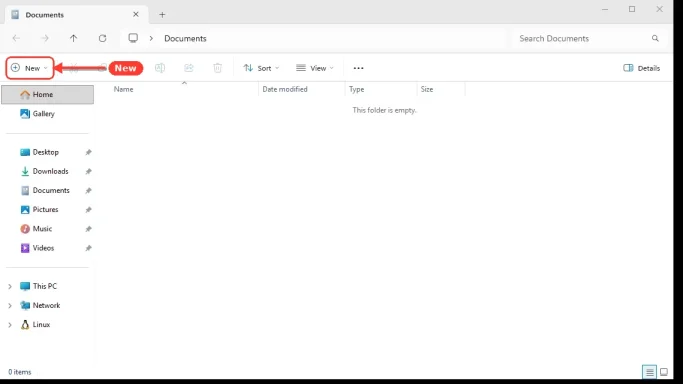Expand the This PC tree node
This screenshot has width=683, height=384.
[10, 286]
